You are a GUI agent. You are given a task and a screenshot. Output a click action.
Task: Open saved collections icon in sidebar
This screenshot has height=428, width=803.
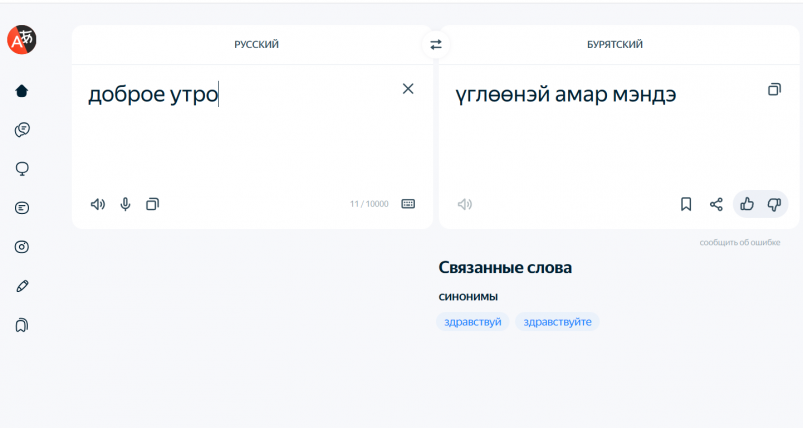pyautogui.click(x=22, y=325)
